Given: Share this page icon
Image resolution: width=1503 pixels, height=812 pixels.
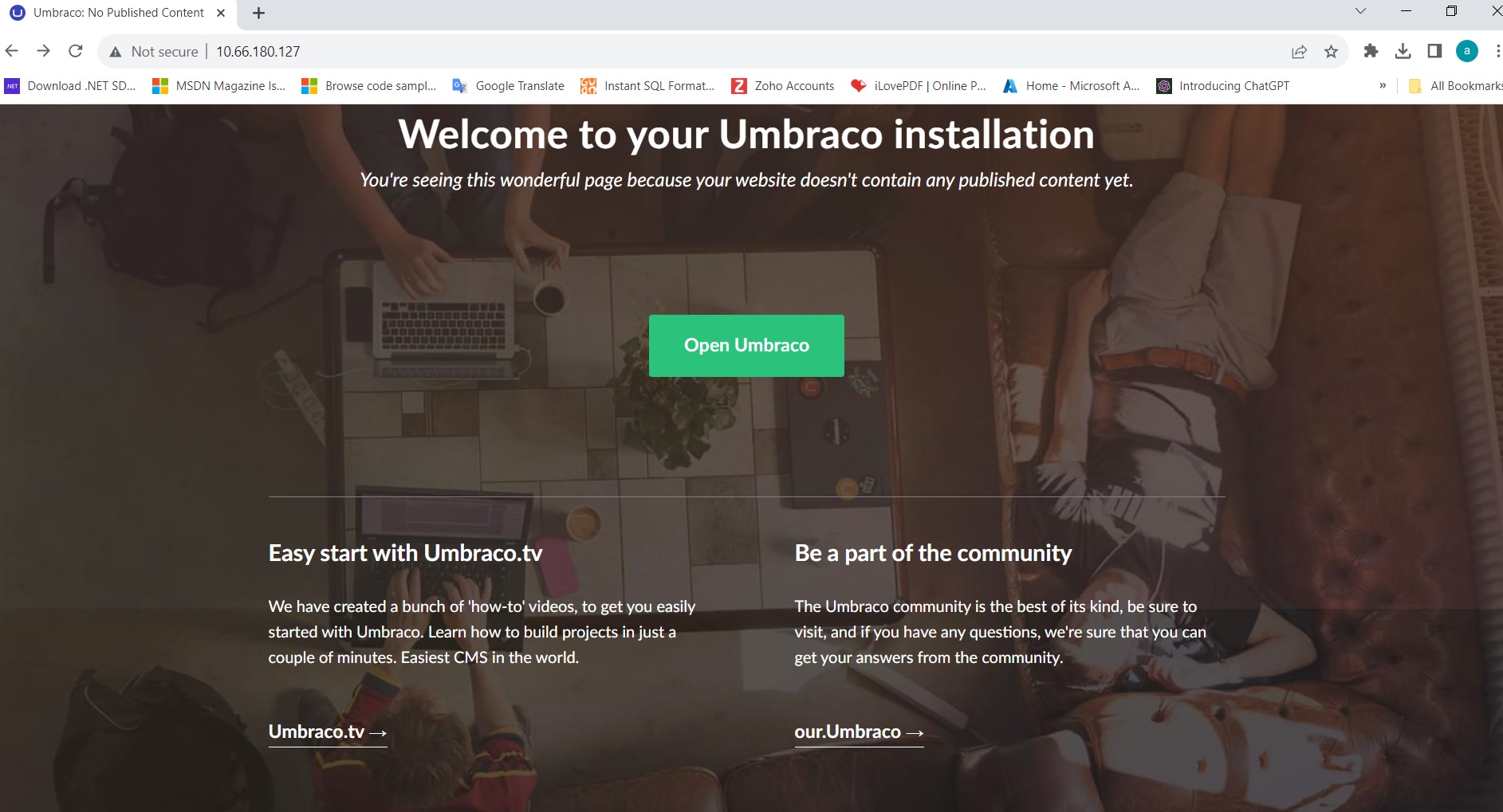Looking at the screenshot, I should pyautogui.click(x=1299, y=51).
